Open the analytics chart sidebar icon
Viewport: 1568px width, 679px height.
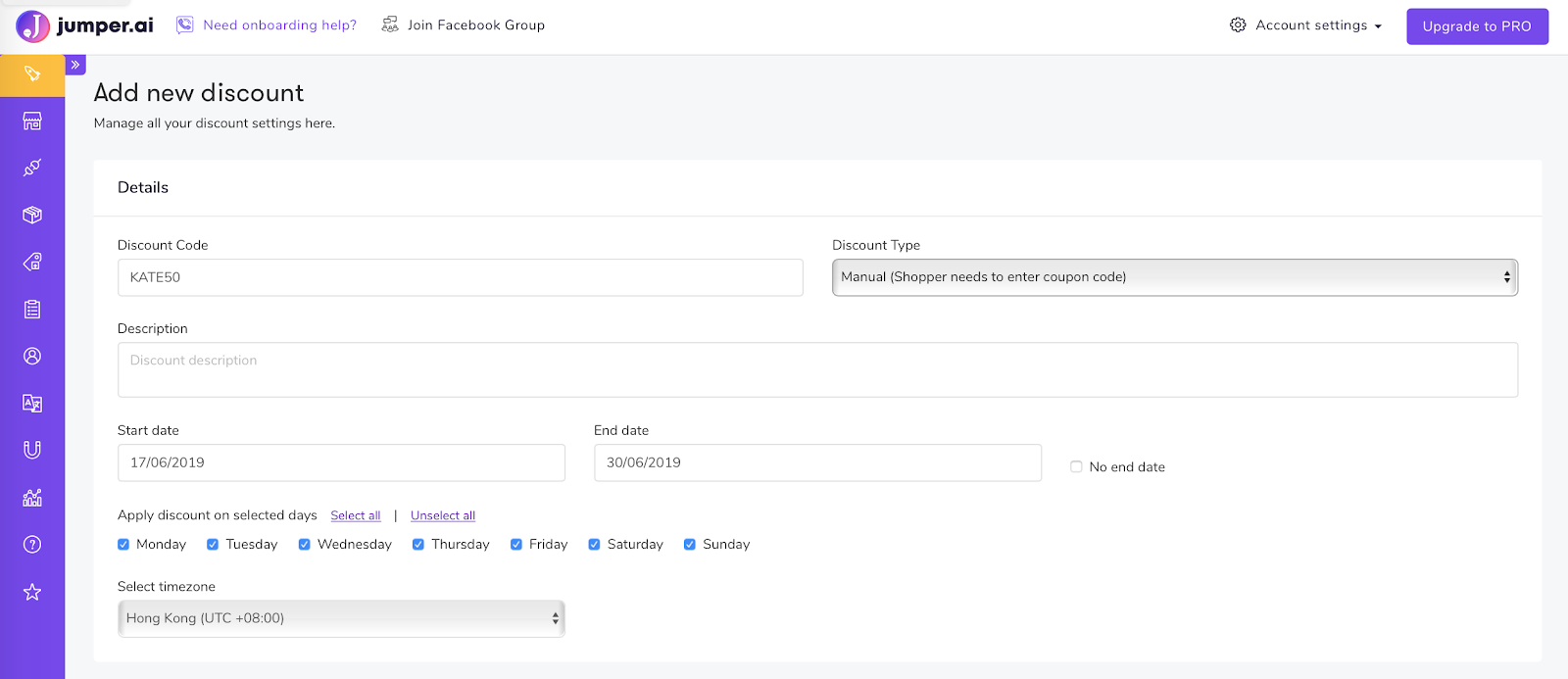pyautogui.click(x=32, y=497)
